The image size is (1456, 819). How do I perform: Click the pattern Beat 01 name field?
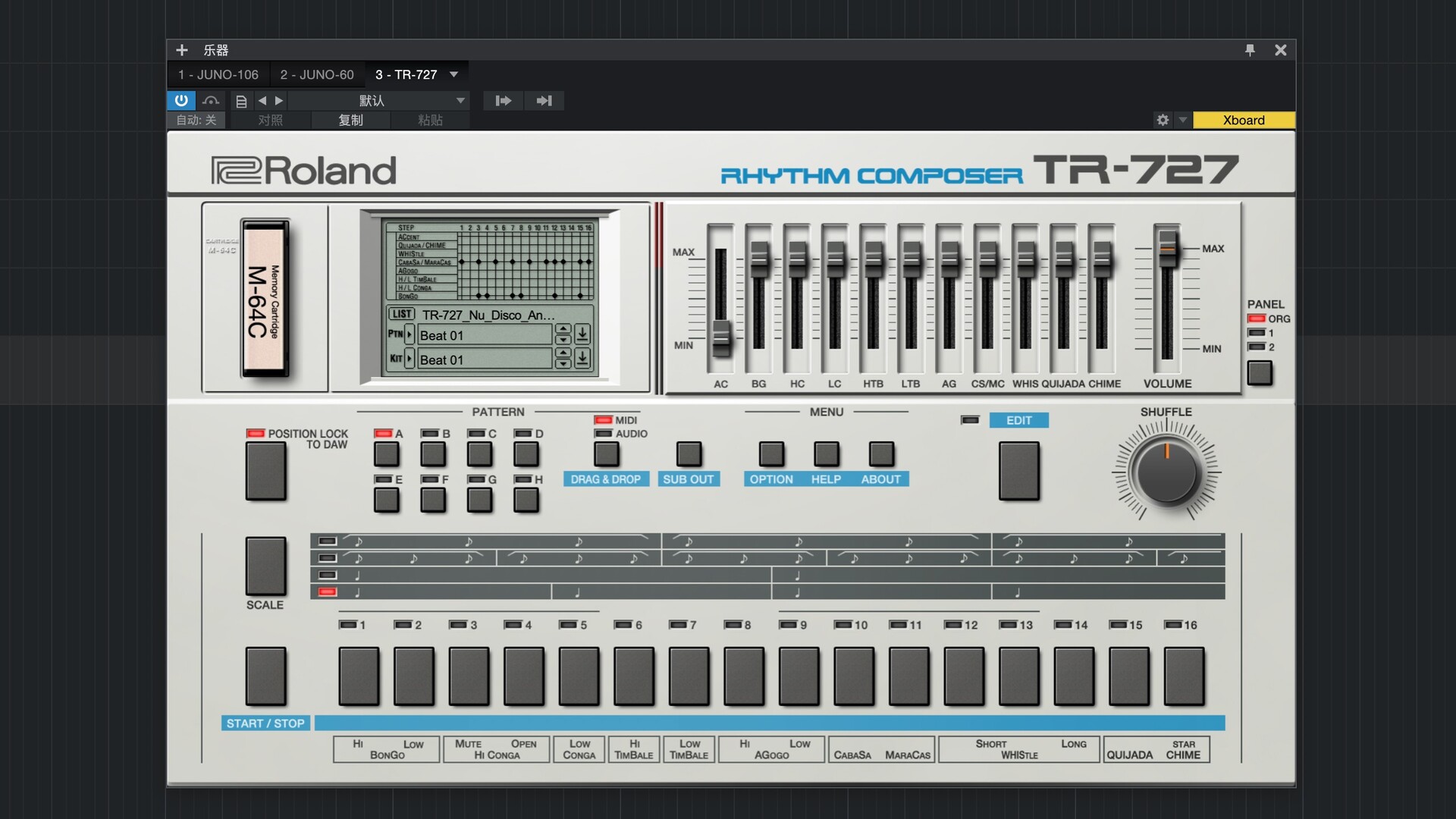[485, 335]
